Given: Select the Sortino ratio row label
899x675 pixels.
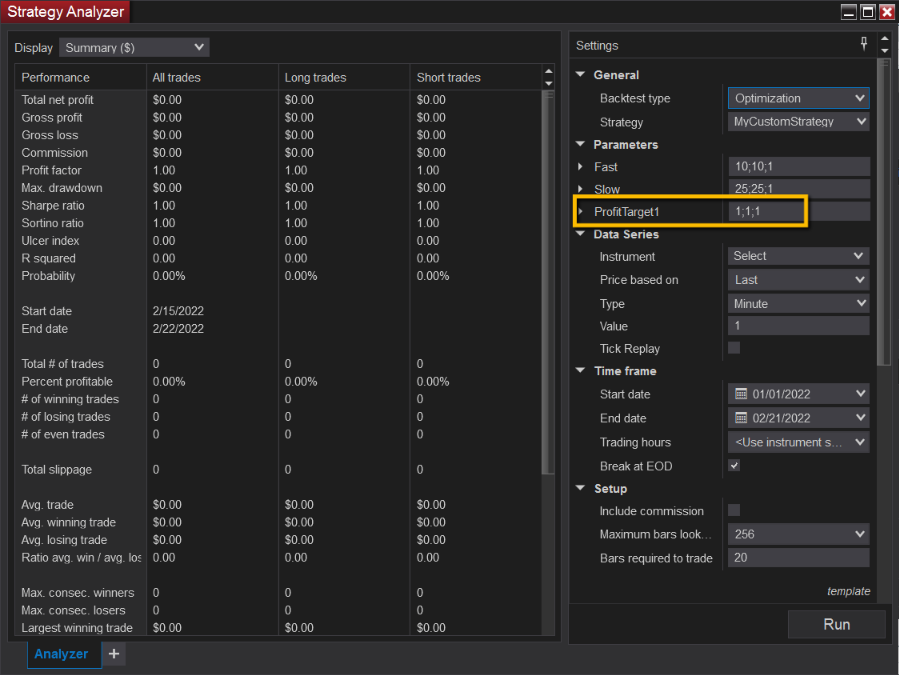Looking at the screenshot, I should (x=52, y=223).
